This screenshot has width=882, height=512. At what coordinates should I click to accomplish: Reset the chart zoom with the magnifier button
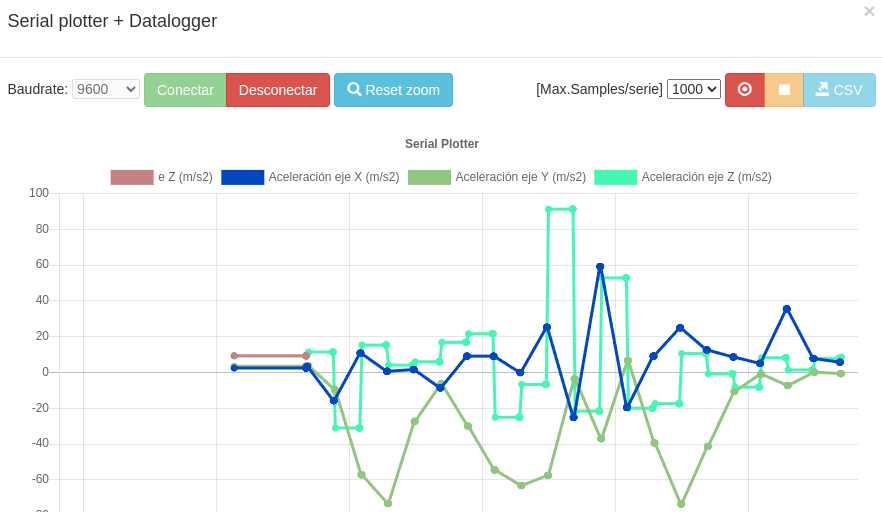(x=393, y=90)
